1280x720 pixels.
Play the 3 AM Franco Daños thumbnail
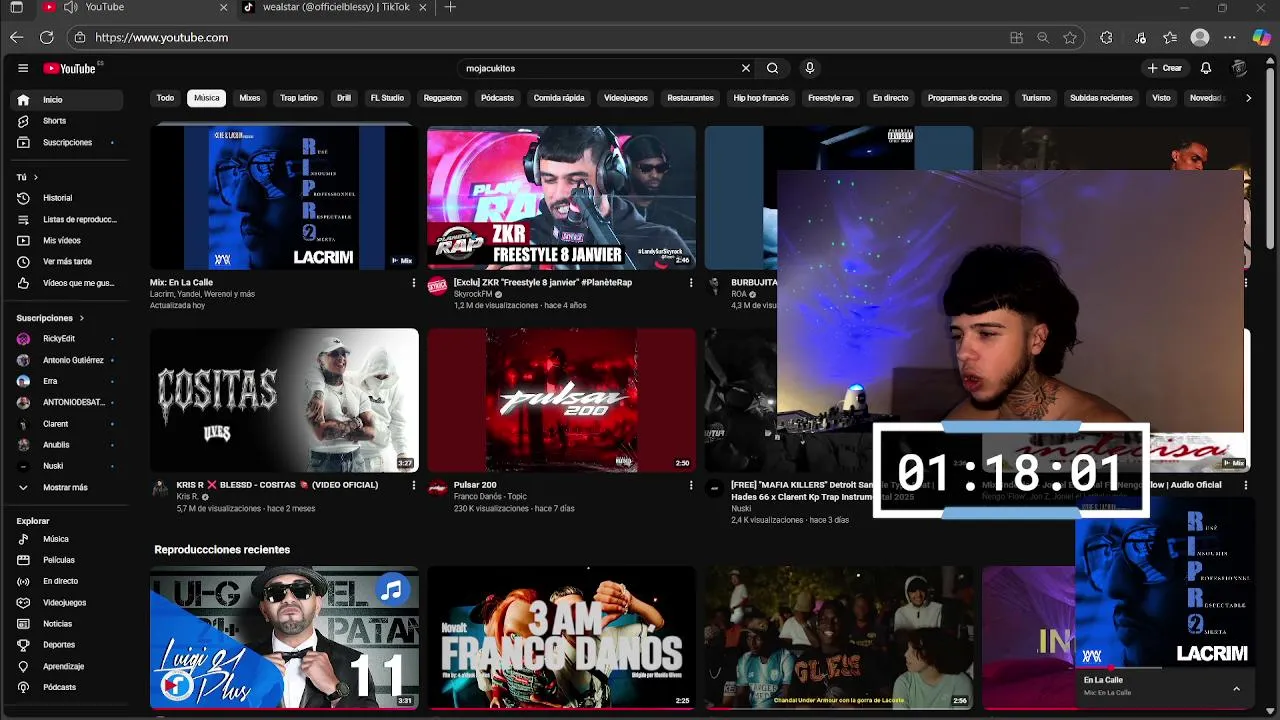click(x=561, y=637)
